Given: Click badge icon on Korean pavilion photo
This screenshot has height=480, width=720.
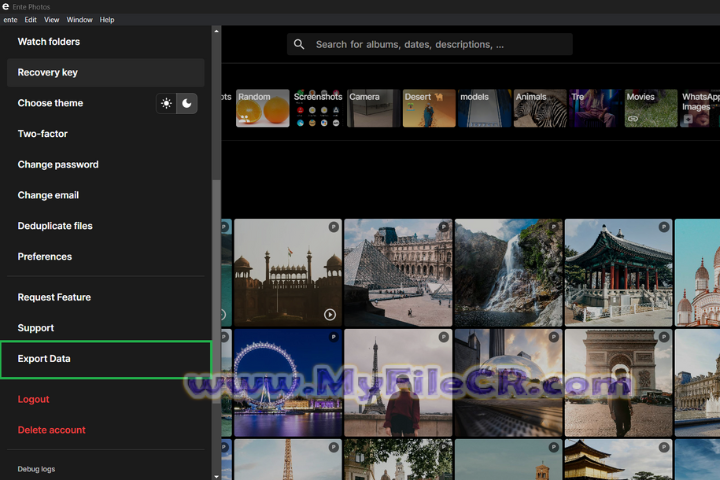Looking at the screenshot, I should click(x=664, y=227).
